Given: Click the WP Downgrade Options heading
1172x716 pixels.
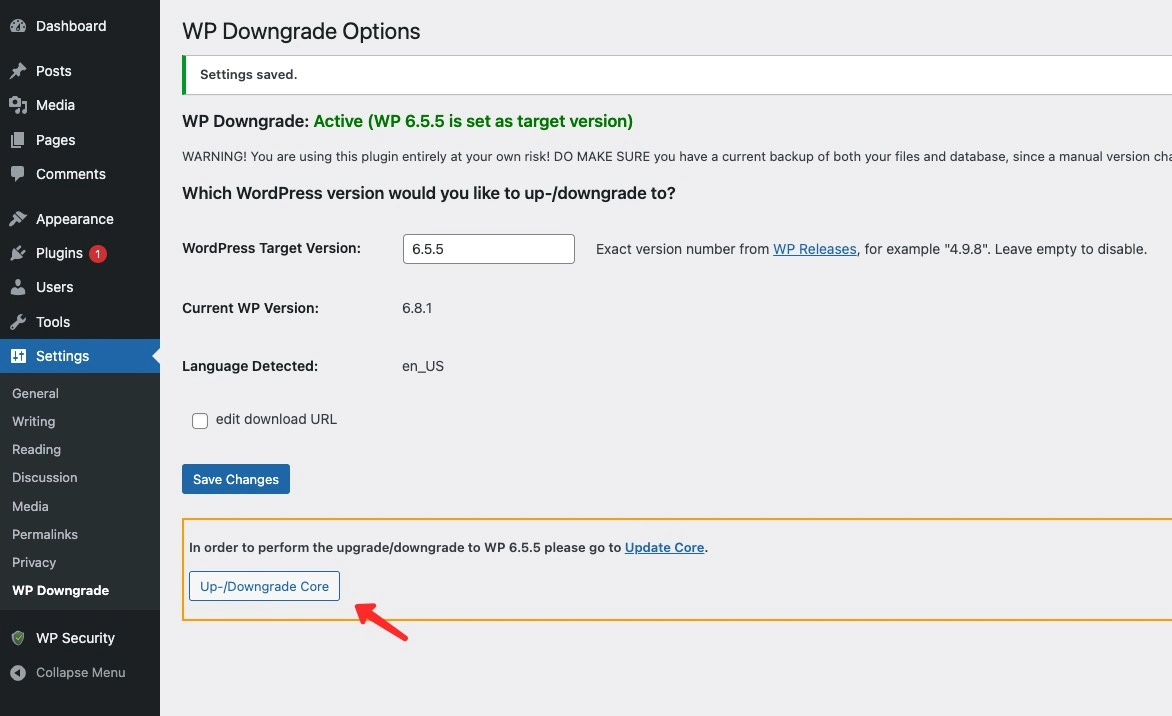Looking at the screenshot, I should (x=301, y=31).
